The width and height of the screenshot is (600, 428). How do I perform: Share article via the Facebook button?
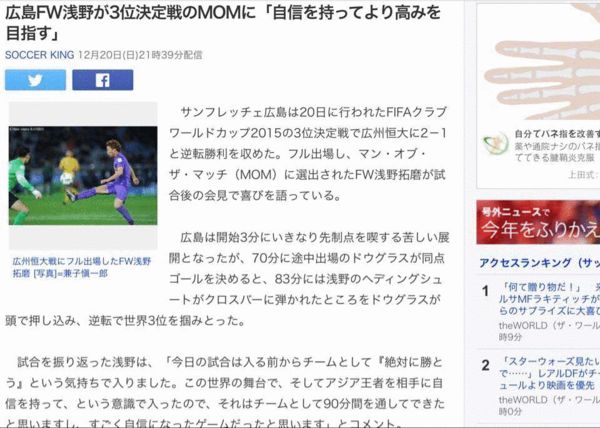point(103,80)
